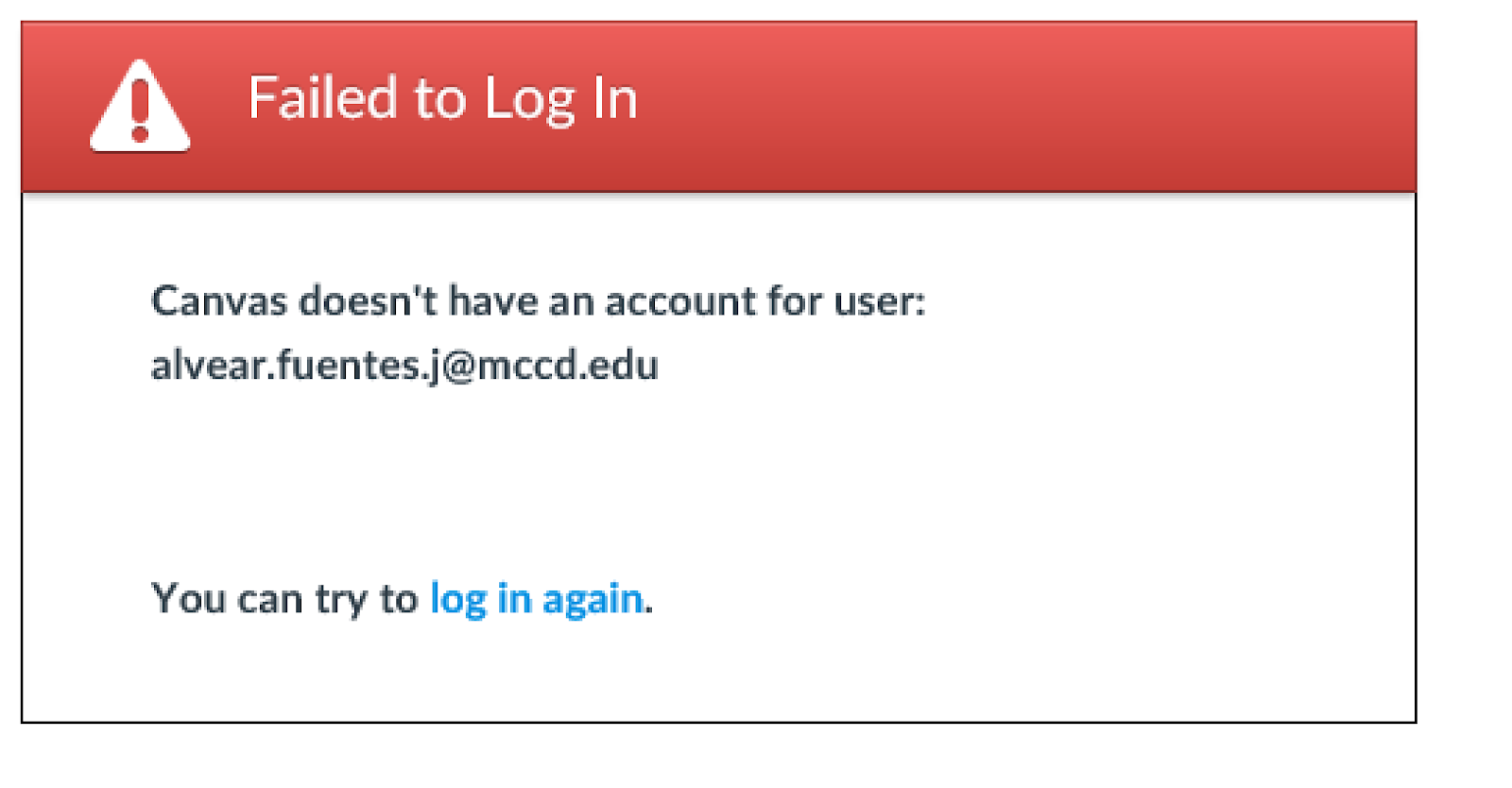Click the word "log" in the blue link
This screenshot has width=1512, height=788.
pos(458,599)
